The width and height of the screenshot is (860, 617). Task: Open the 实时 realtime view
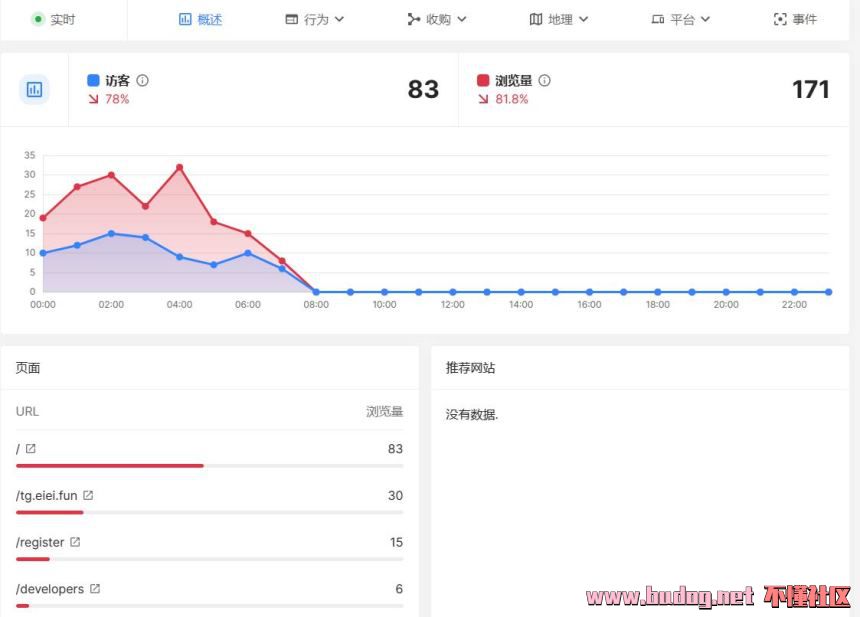pyautogui.click(x=54, y=20)
